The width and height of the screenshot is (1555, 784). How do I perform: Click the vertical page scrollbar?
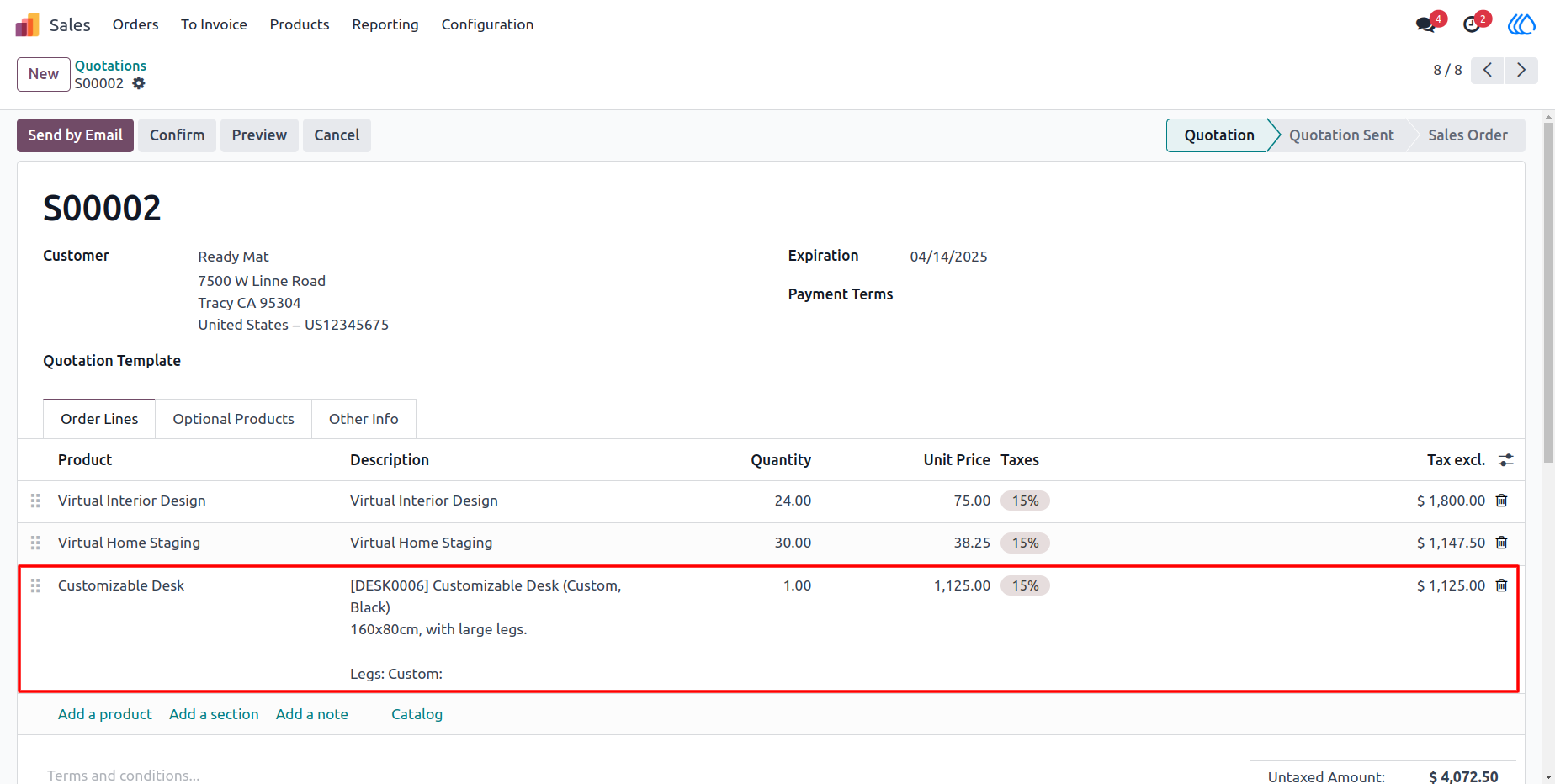click(x=1548, y=294)
